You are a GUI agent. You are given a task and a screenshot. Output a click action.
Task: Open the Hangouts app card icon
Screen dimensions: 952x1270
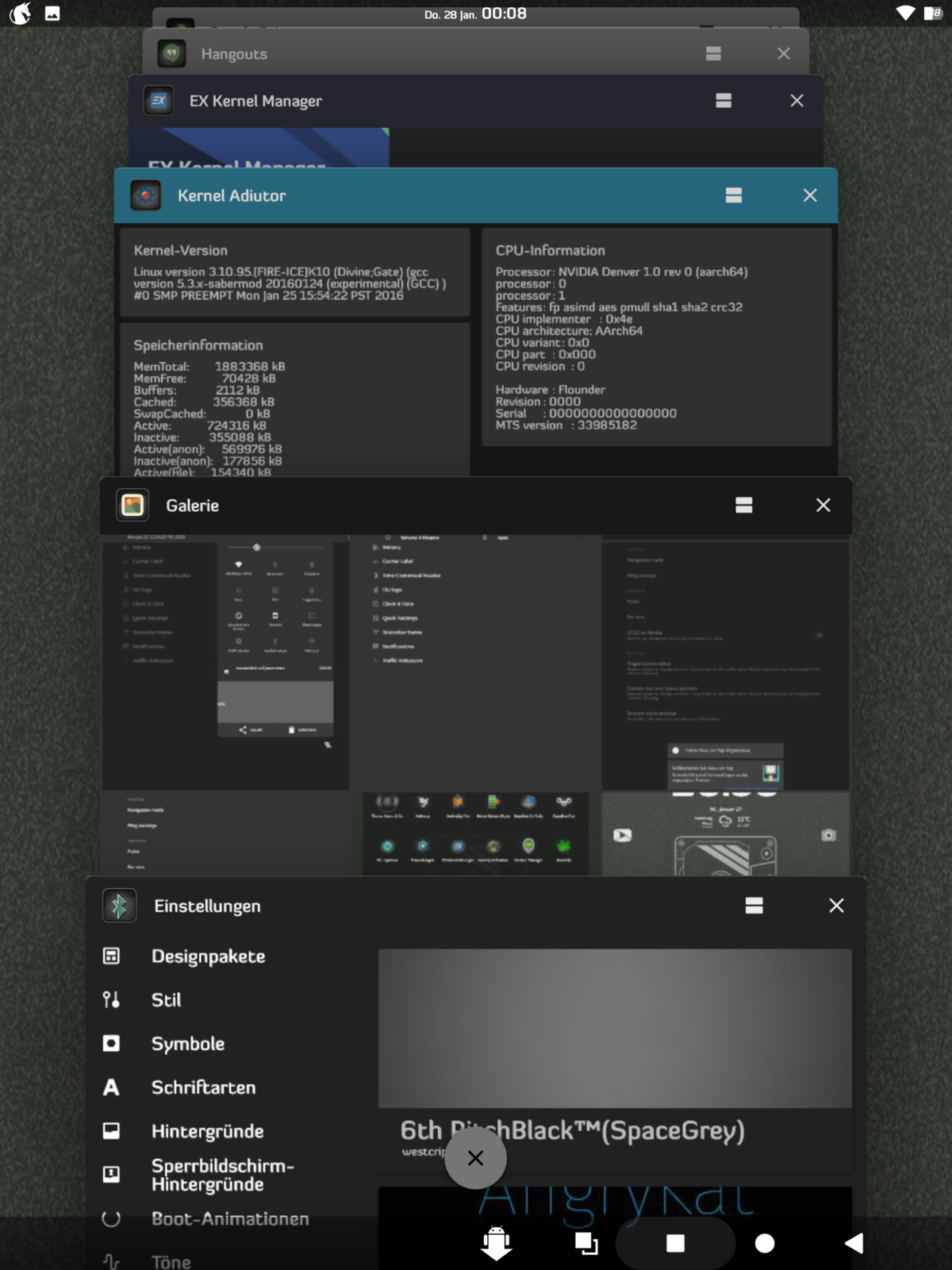click(171, 54)
